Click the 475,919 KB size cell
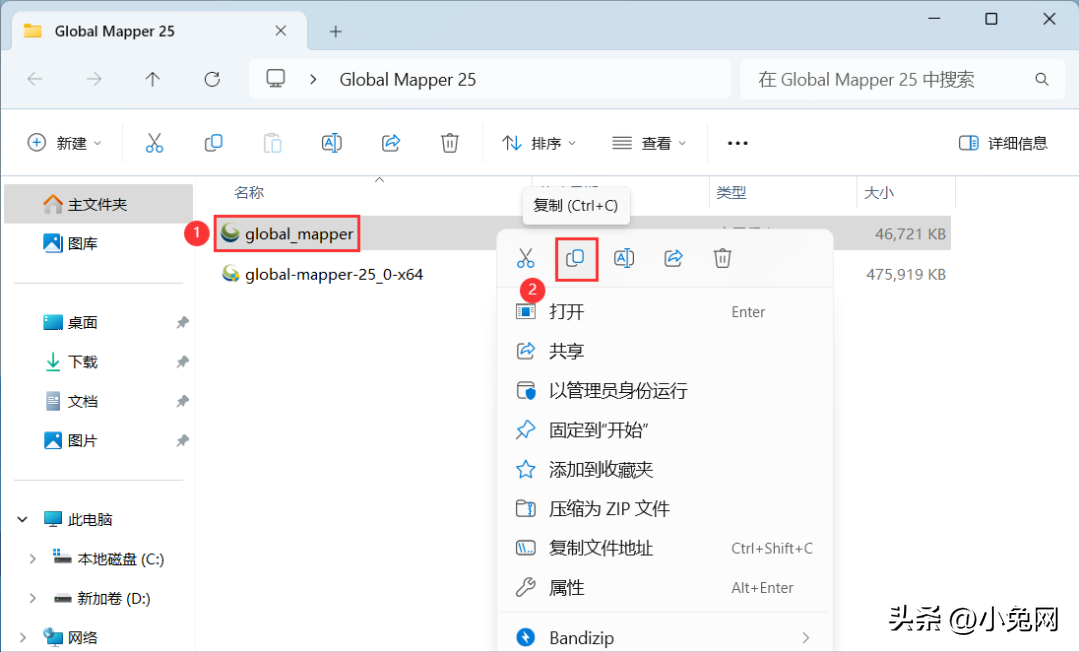 click(906, 275)
